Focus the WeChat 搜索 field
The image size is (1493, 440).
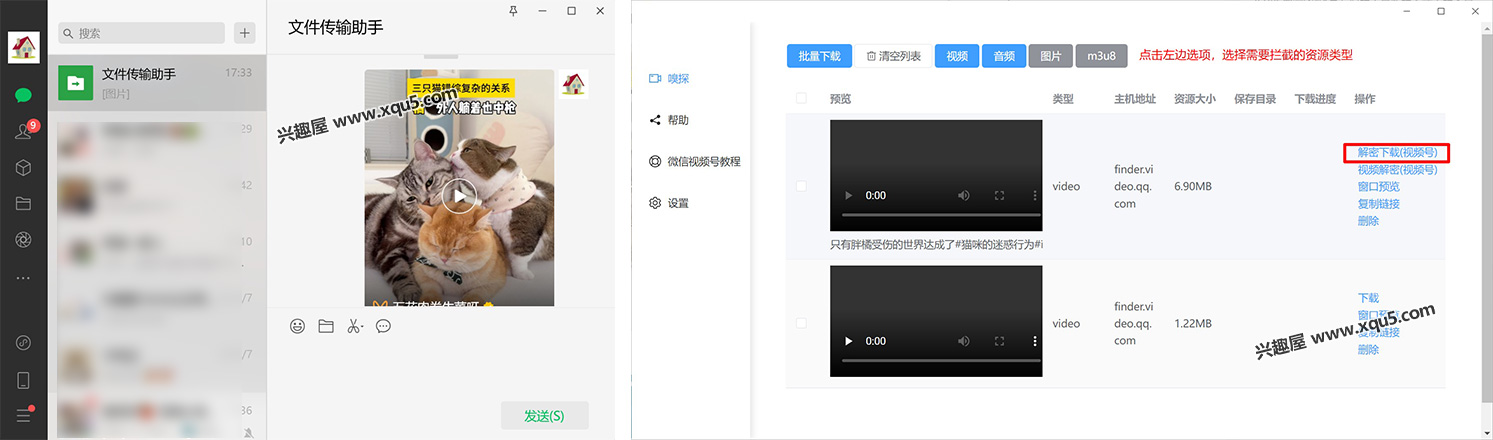tap(142, 33)
